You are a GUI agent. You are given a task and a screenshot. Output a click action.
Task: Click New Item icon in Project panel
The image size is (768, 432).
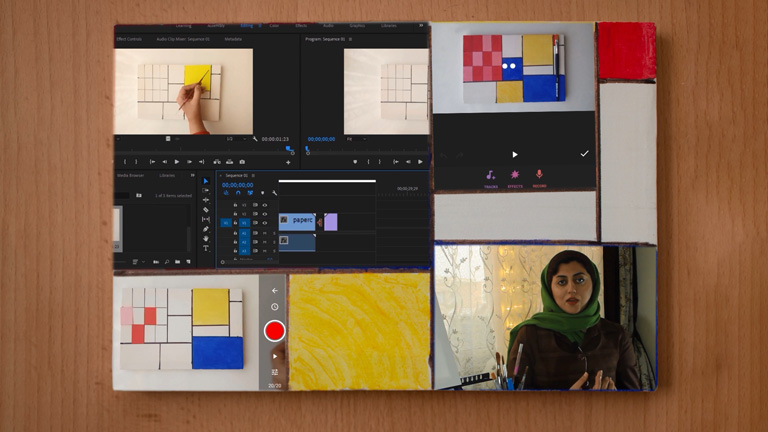coord(188,262)
